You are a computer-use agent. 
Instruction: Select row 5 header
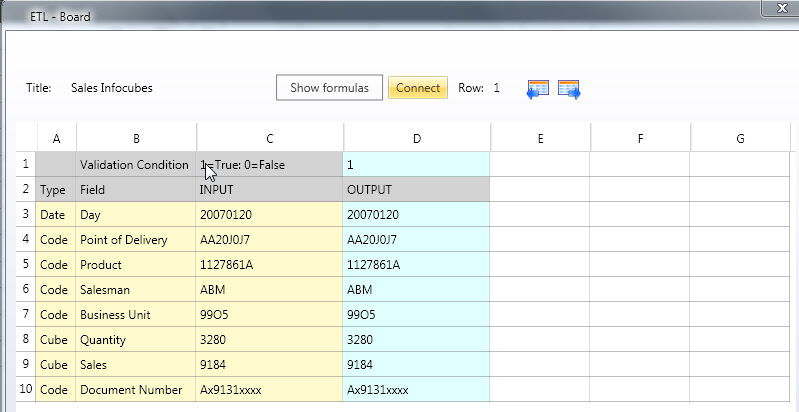(x=26, y=264)
